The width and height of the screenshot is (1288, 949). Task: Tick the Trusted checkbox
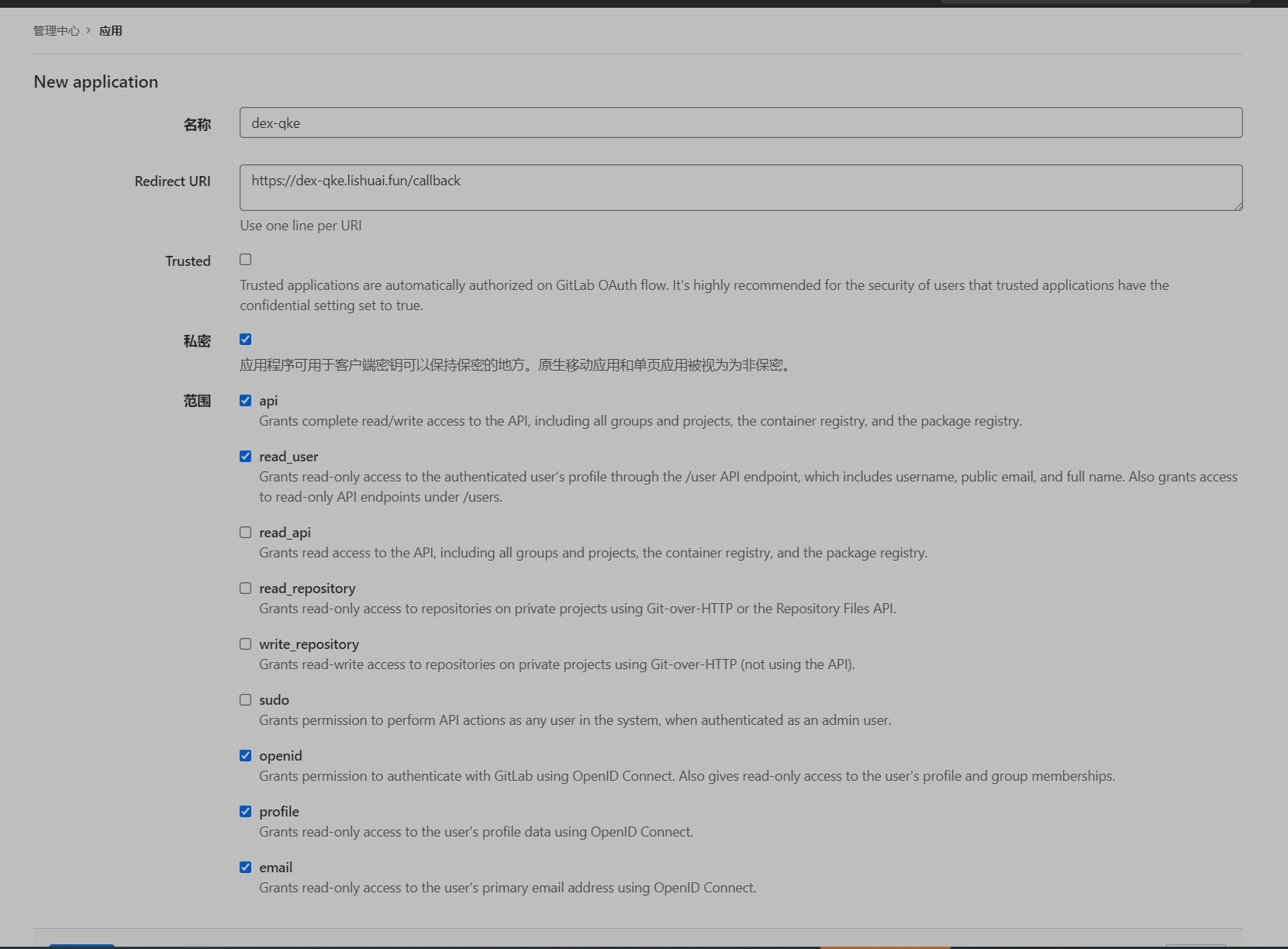click(246, 260)
